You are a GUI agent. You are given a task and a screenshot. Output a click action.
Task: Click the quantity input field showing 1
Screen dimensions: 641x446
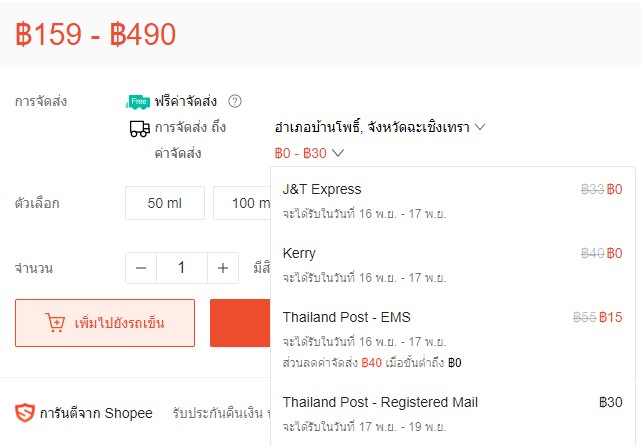coord(182,268)
